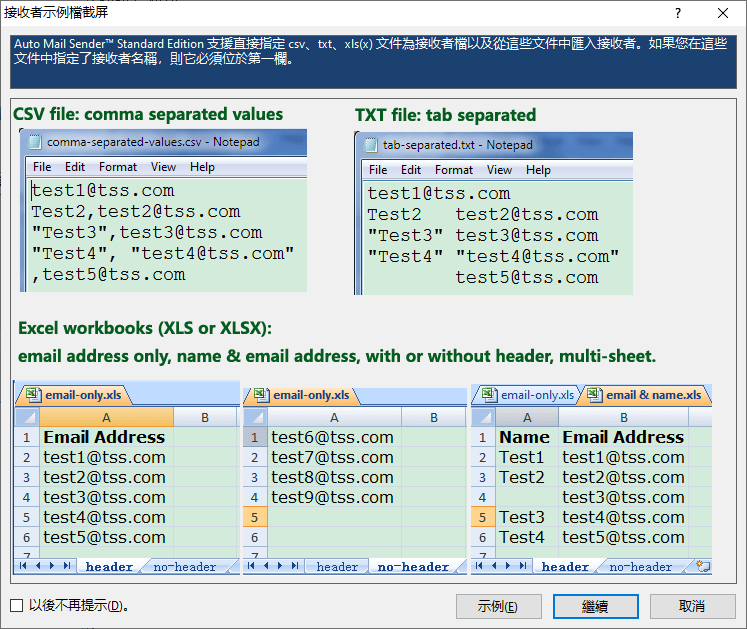Click first-sheet arrow in email & name.xls workbook

coord(479,566)
